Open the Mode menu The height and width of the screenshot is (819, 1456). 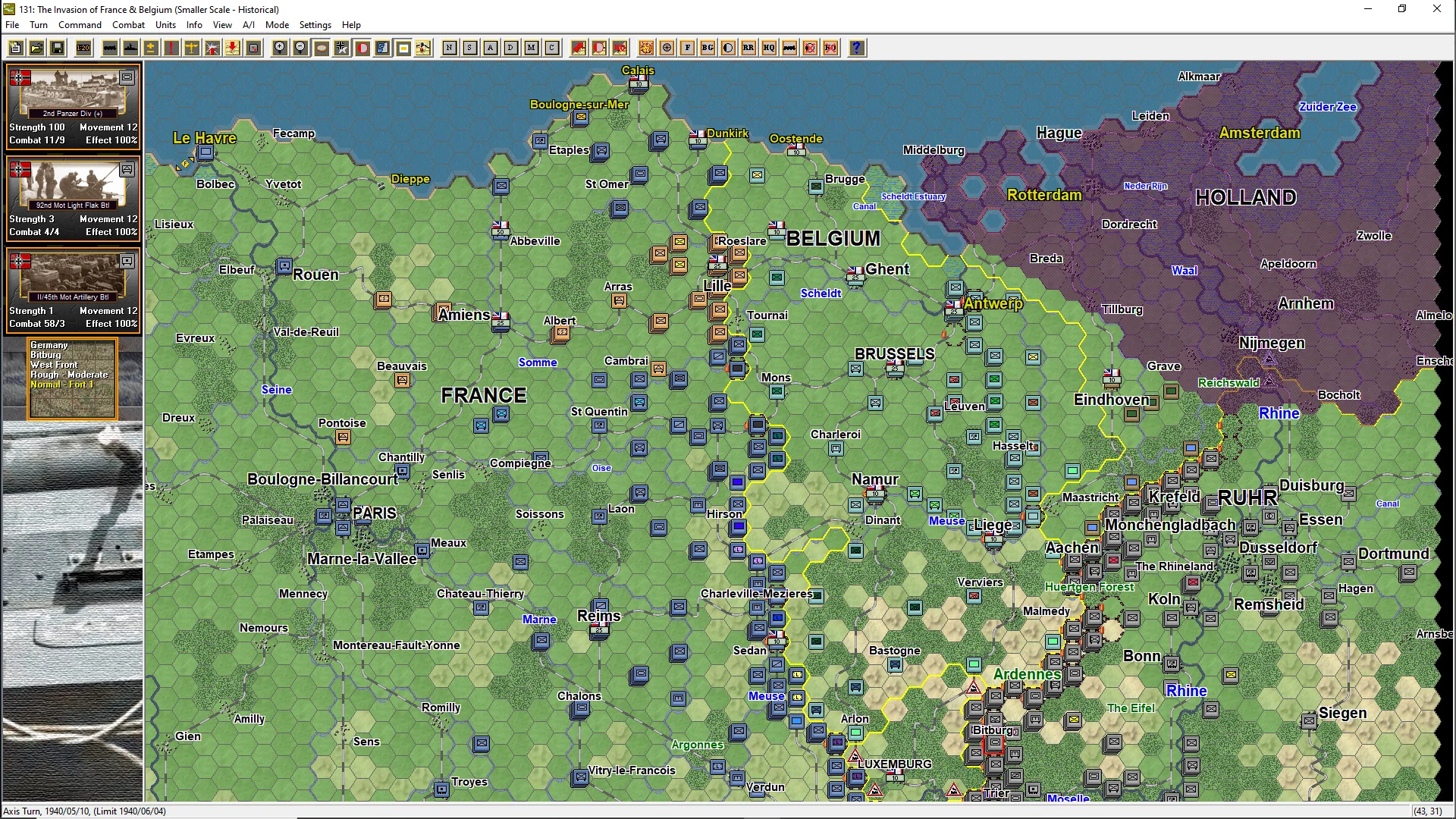[x=277, y=25]
